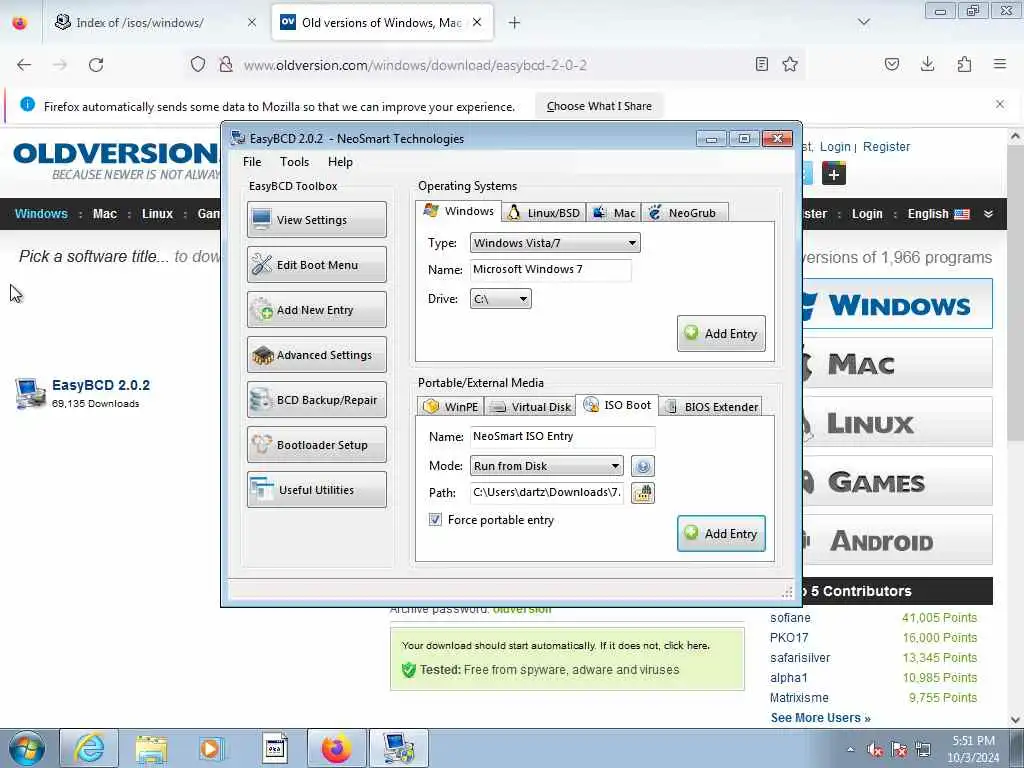Edit the NeoSmart ISO Entry name field
1024x768 pixels.
pyautogui.click(x=562, y=436)
